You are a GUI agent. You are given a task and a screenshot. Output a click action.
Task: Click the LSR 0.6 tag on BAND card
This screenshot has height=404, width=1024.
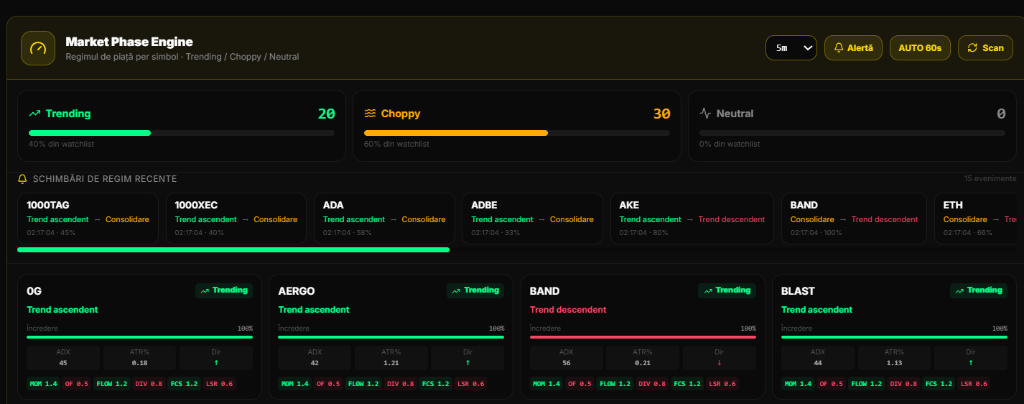click(x=722, y=384)
